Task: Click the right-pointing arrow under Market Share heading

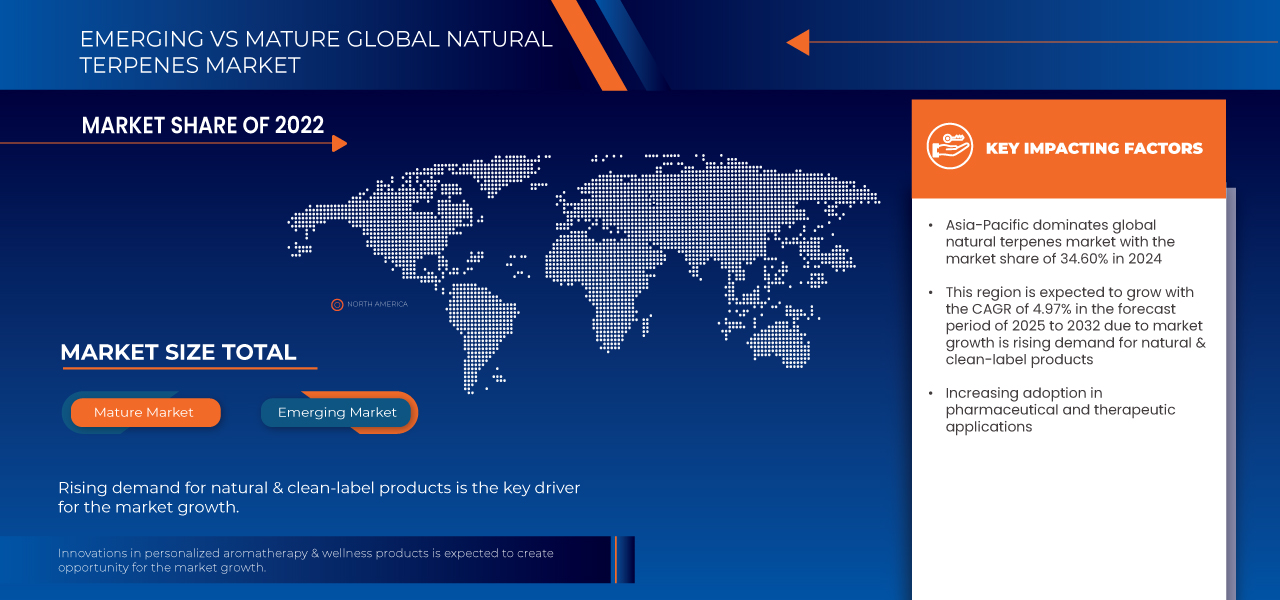Action: (x=339, y=143)
